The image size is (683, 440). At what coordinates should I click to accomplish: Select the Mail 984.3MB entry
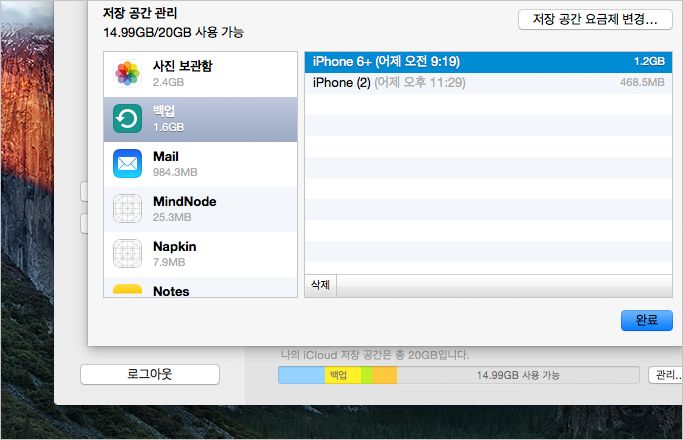pyautogui.click(x=200, y=164)
